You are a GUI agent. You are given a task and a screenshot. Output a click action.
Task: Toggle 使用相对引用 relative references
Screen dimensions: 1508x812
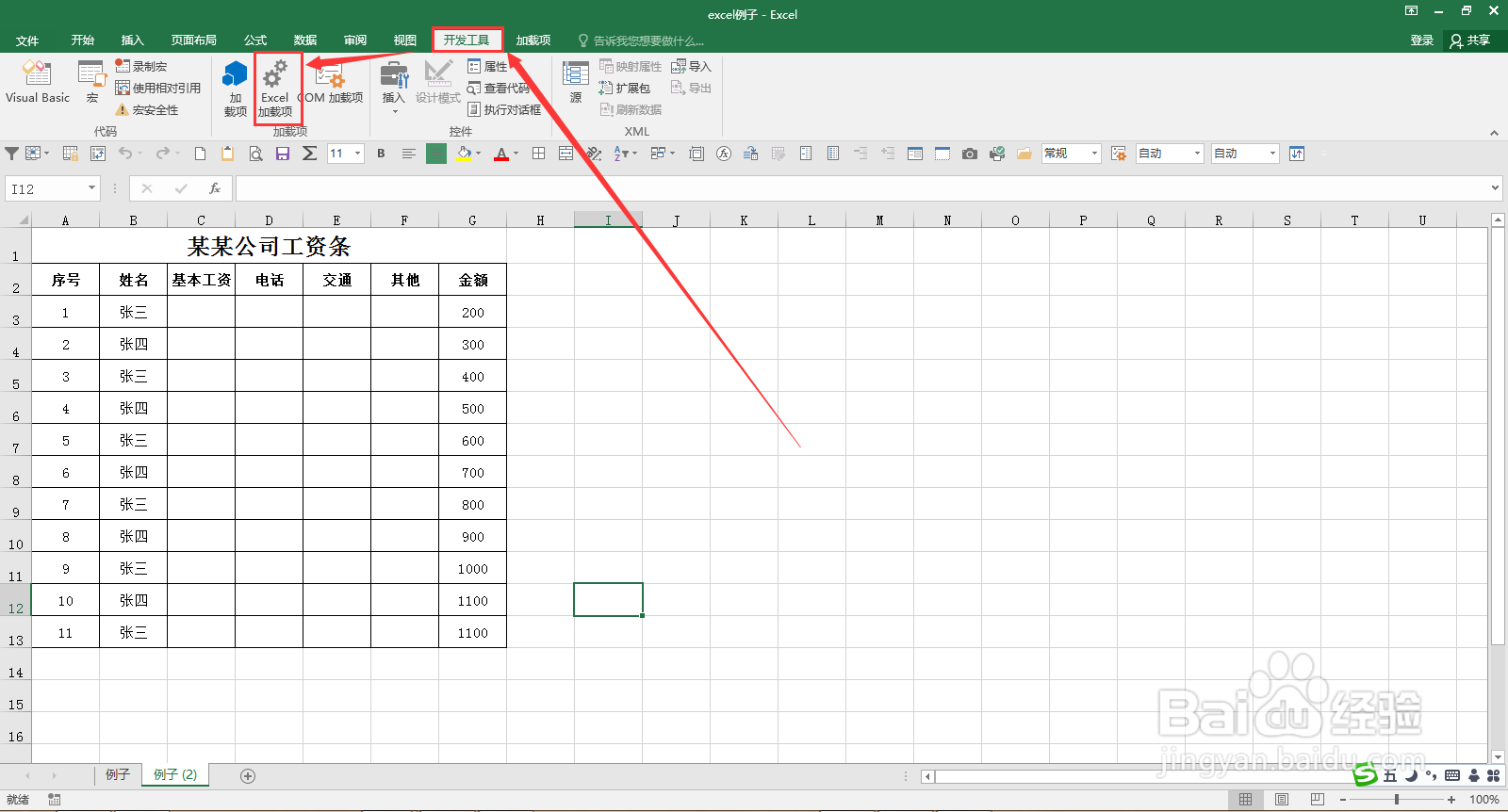(158, 88)
